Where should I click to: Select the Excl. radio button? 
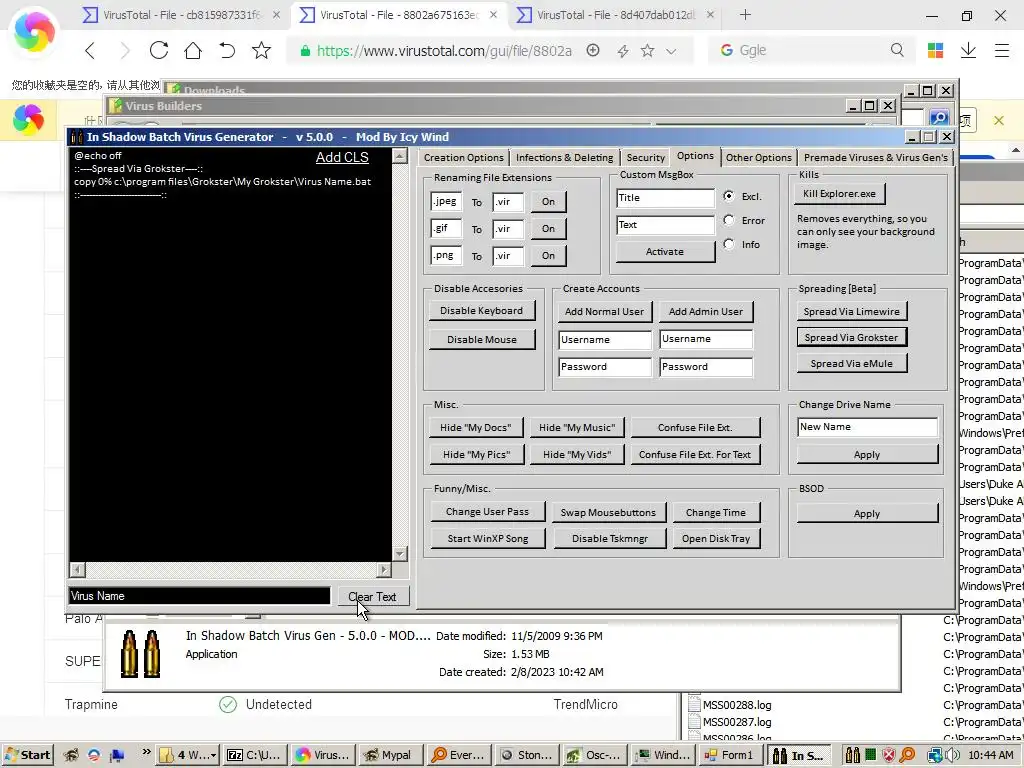pyautogui.click(x=729, y=196)
